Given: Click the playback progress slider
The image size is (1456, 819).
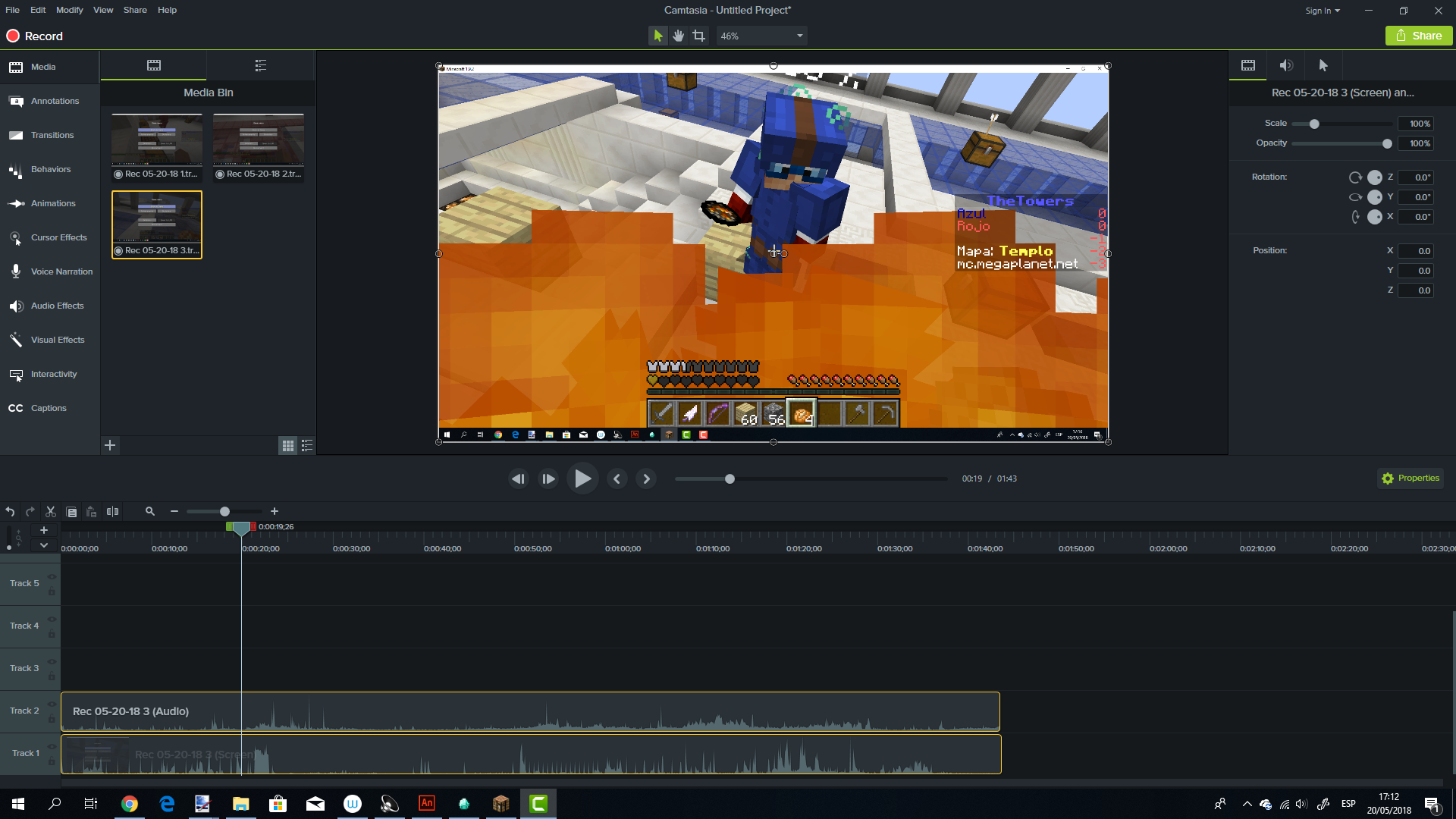Looking at the screenshot, I should [811, 479].
